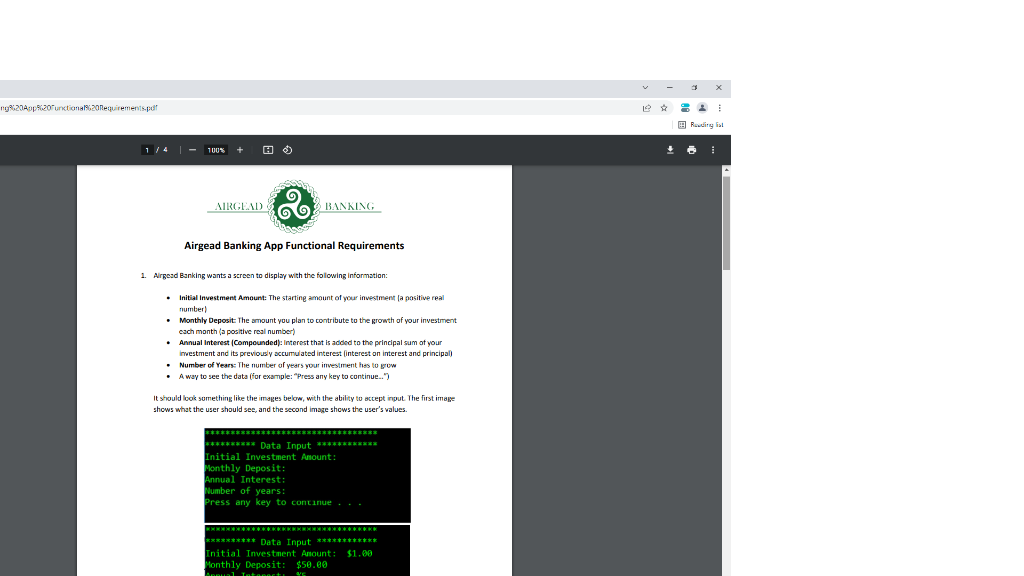Print the PDF document
1024x576 pixels.
(x=692, y=150)
